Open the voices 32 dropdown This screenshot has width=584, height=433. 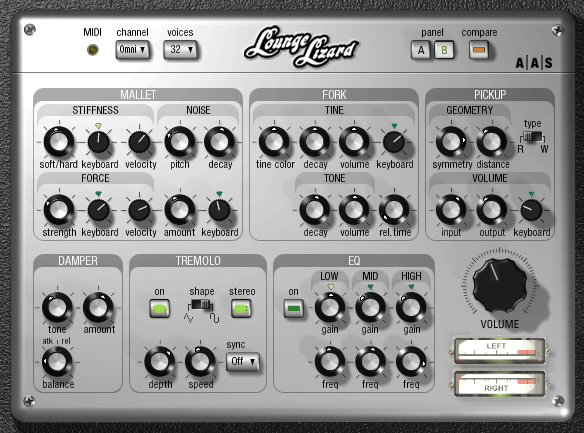[180, 49]
